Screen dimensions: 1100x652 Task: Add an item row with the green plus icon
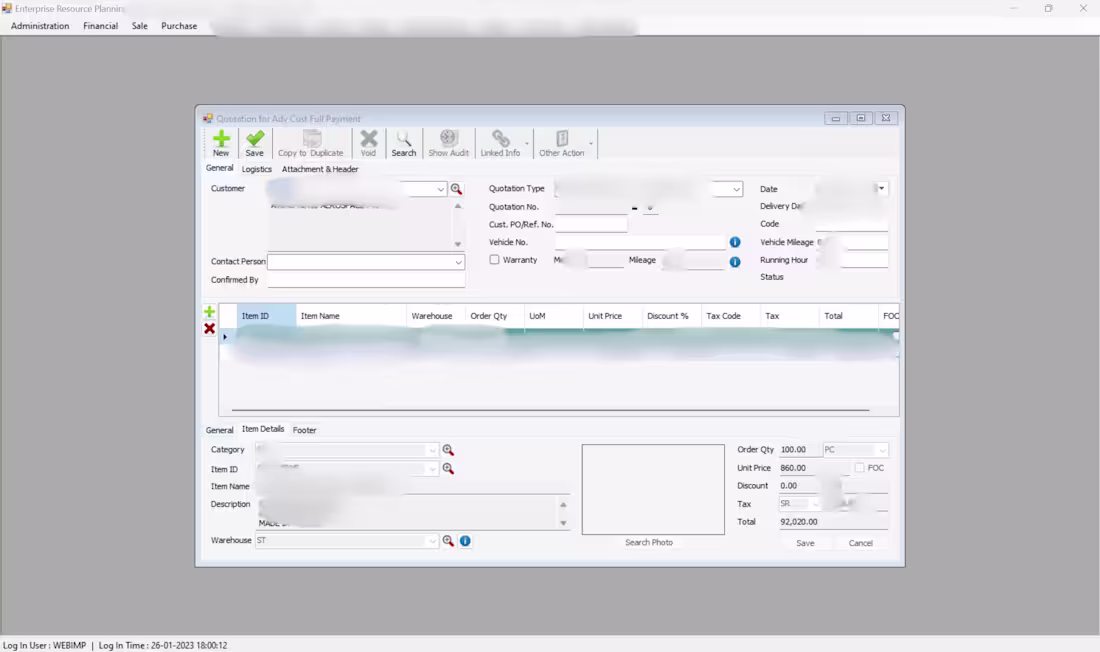tap(209, 312)
